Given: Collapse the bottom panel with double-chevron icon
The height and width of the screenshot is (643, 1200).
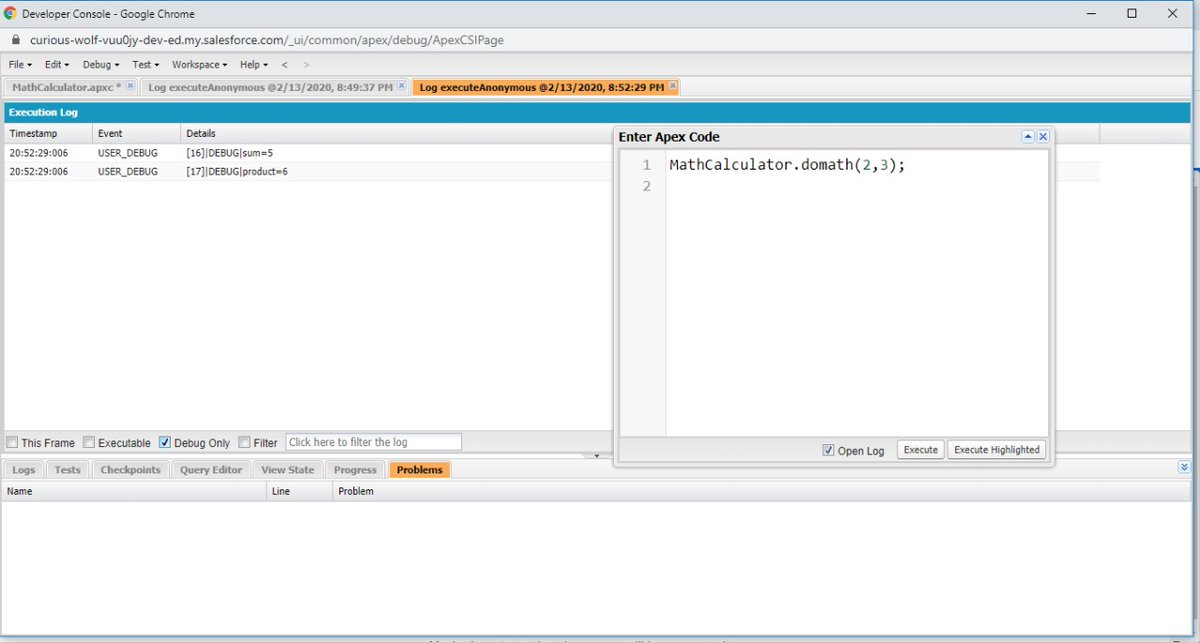Looking at the screenshot, I should 1184,467.
